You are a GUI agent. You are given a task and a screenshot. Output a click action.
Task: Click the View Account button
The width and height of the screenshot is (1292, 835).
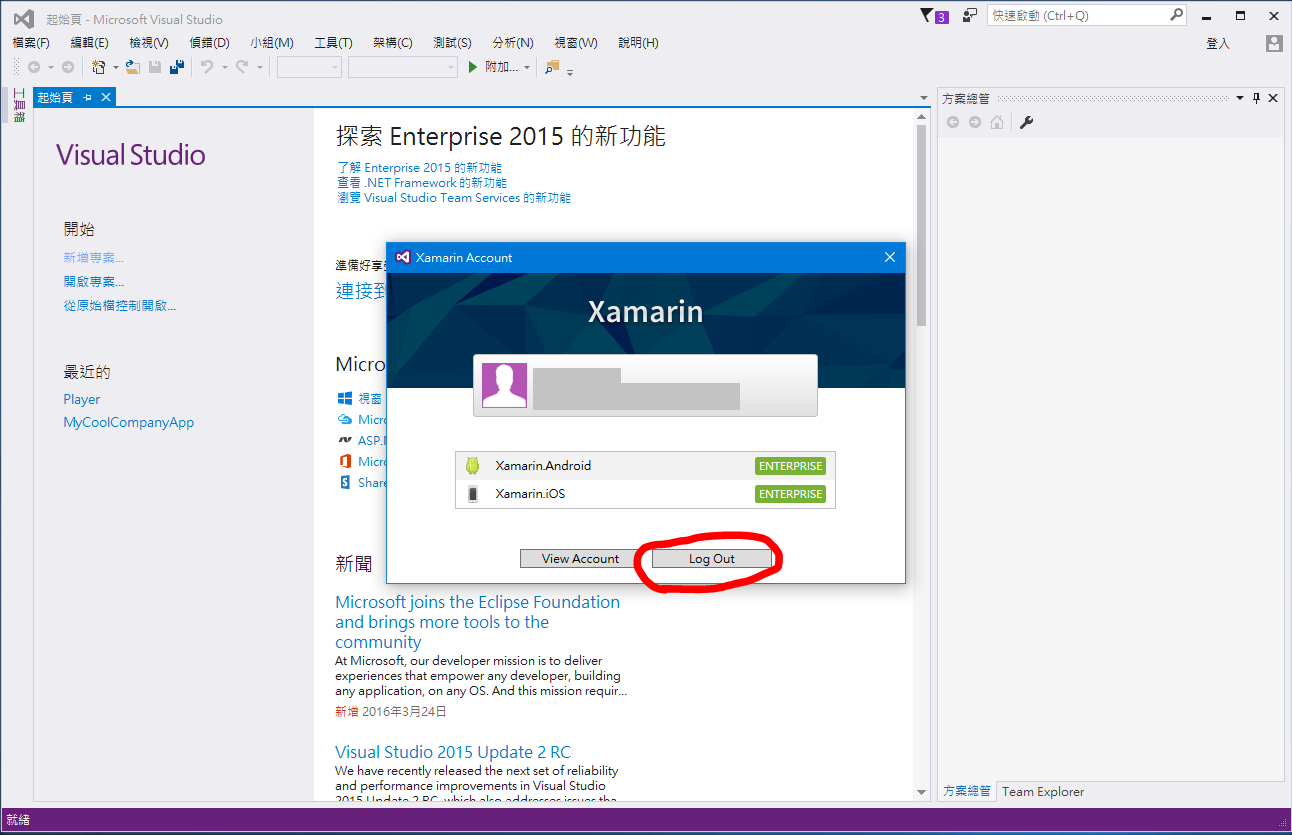coord(580,559)
